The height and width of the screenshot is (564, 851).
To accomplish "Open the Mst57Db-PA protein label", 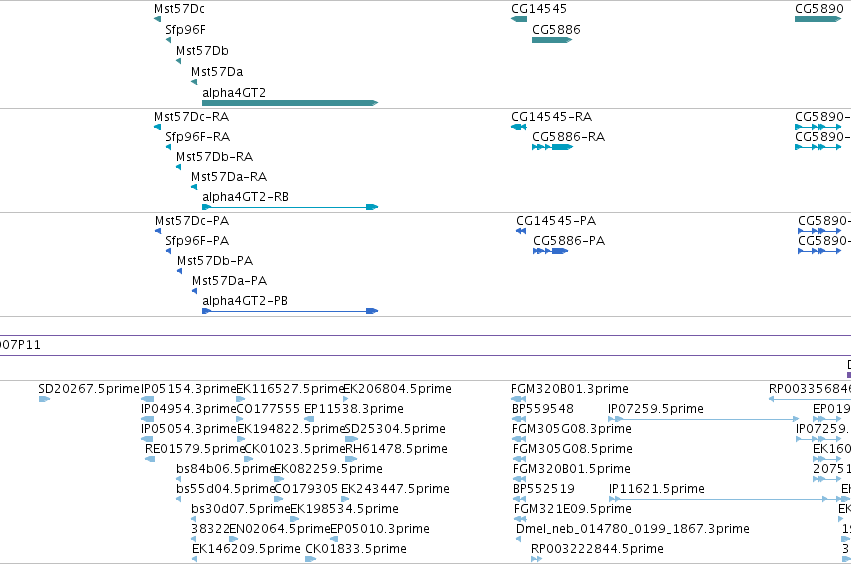I will [x=214, y=261].
